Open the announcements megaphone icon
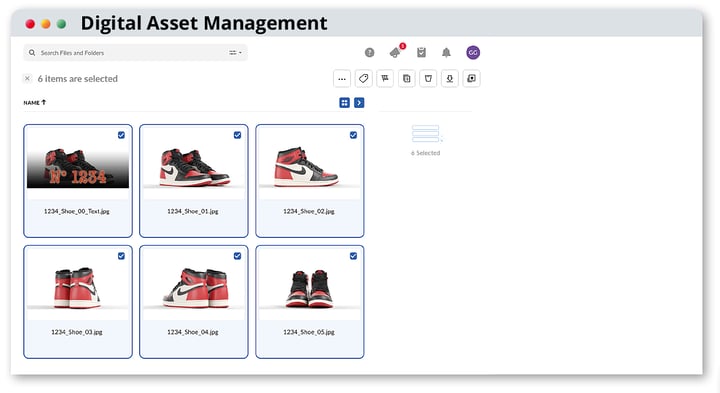 (395, 53)
